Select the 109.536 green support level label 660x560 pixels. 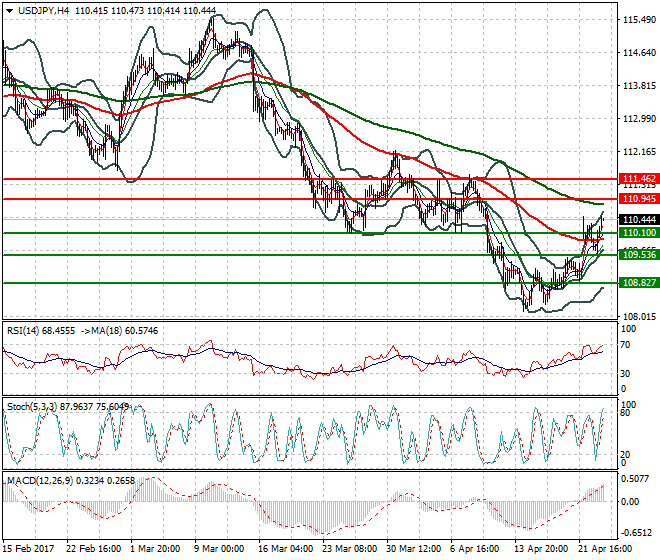click(x=639, y=255)
